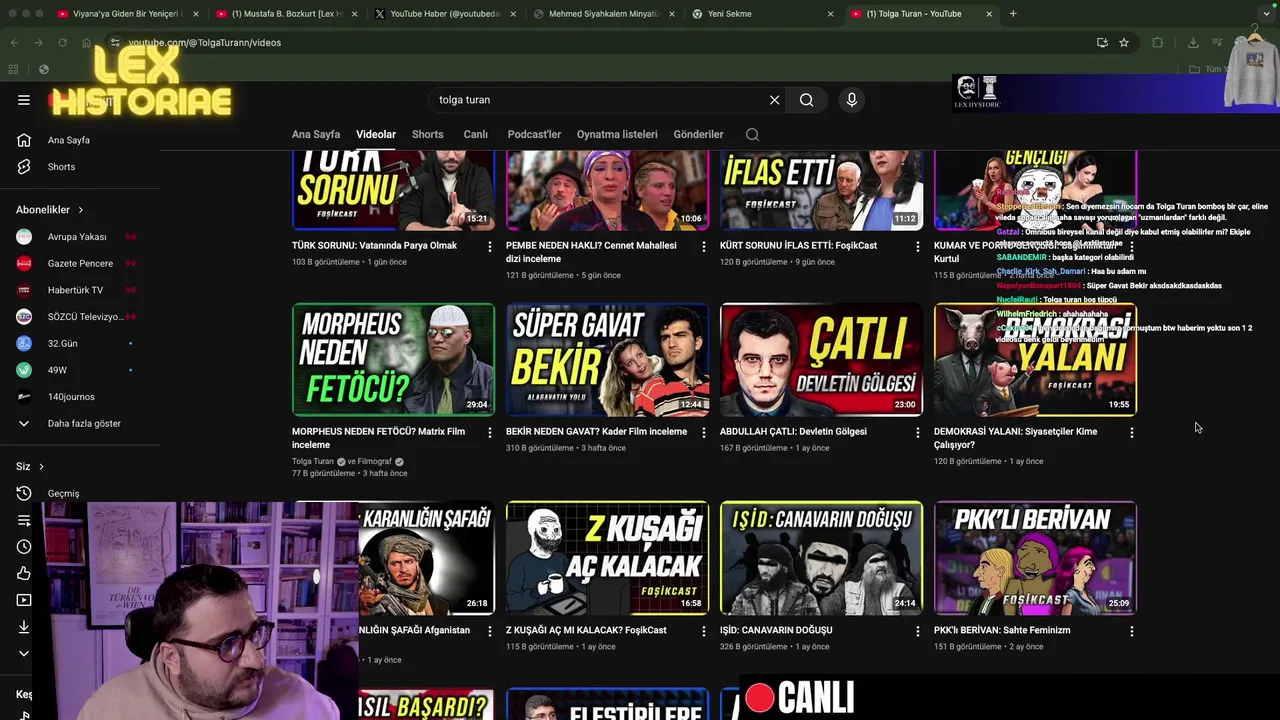Expand the Siz section arrow

click(x=41, y=466)
